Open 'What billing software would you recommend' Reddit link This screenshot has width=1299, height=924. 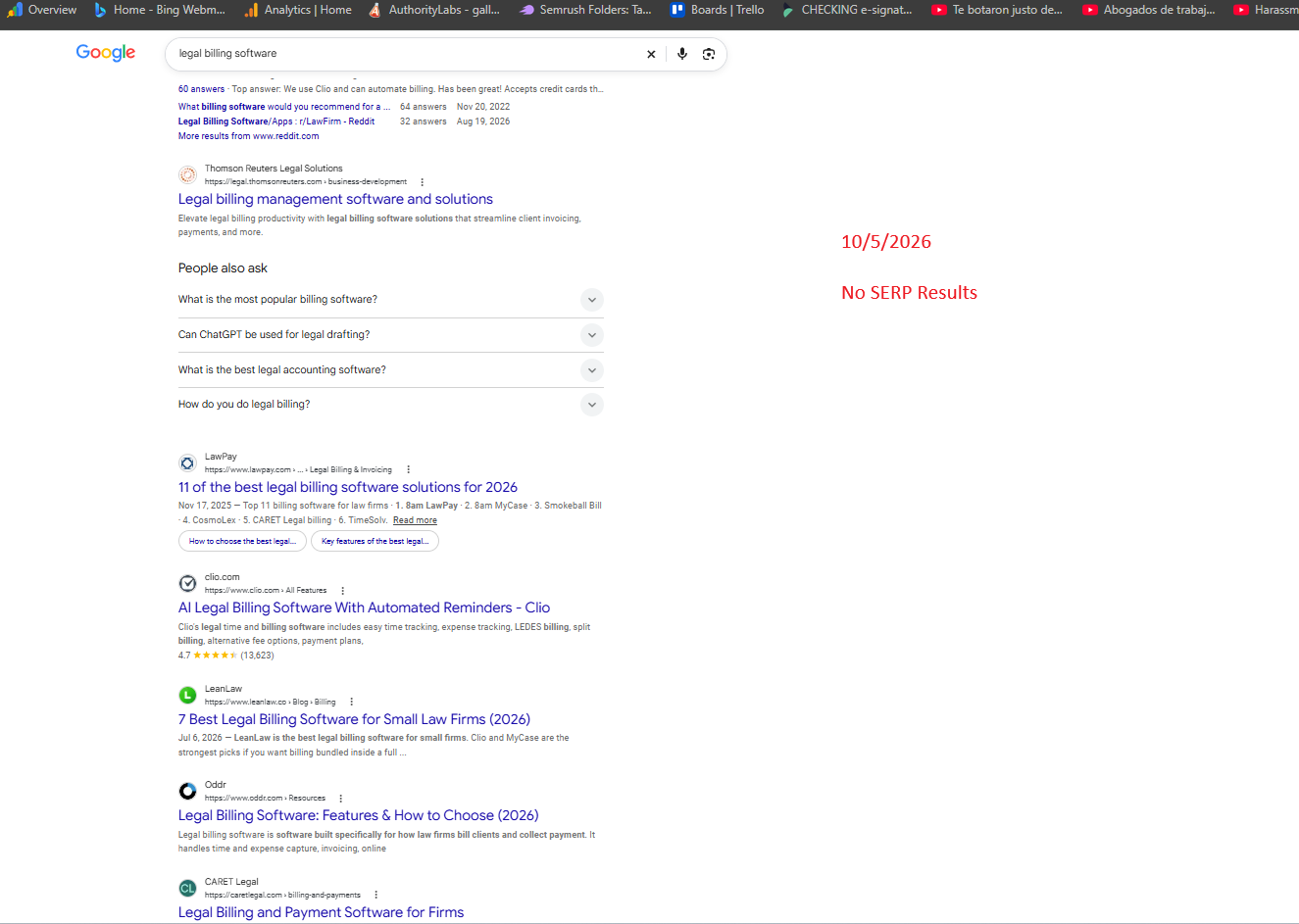click(x=284, y=107)
